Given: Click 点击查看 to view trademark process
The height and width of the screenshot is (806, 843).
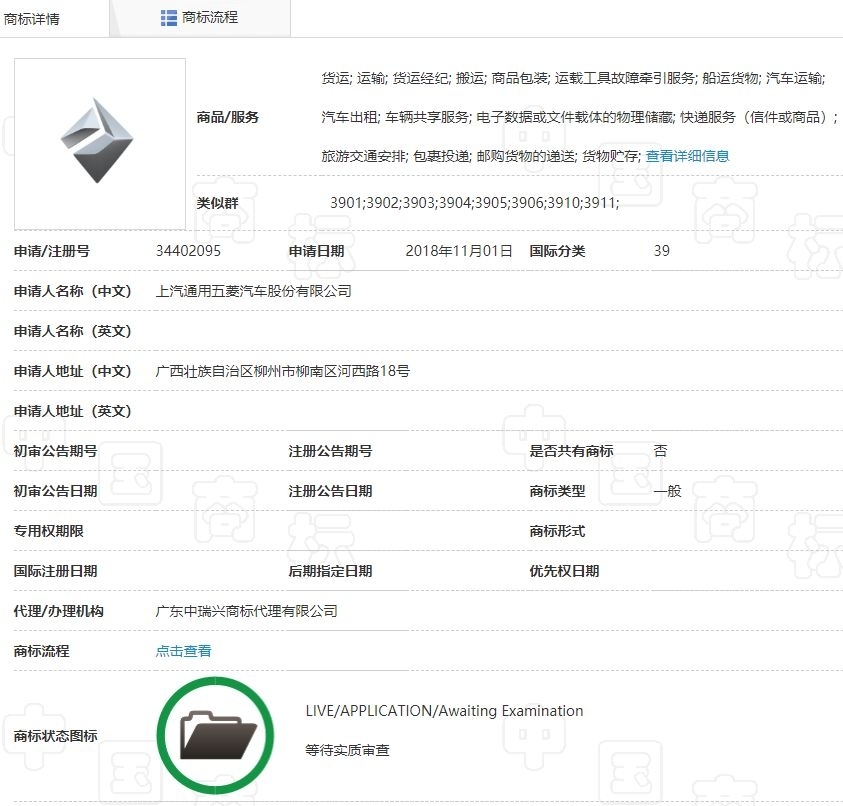Looking at the screenshot, I should pyautogui.click(x=183, y=650).
